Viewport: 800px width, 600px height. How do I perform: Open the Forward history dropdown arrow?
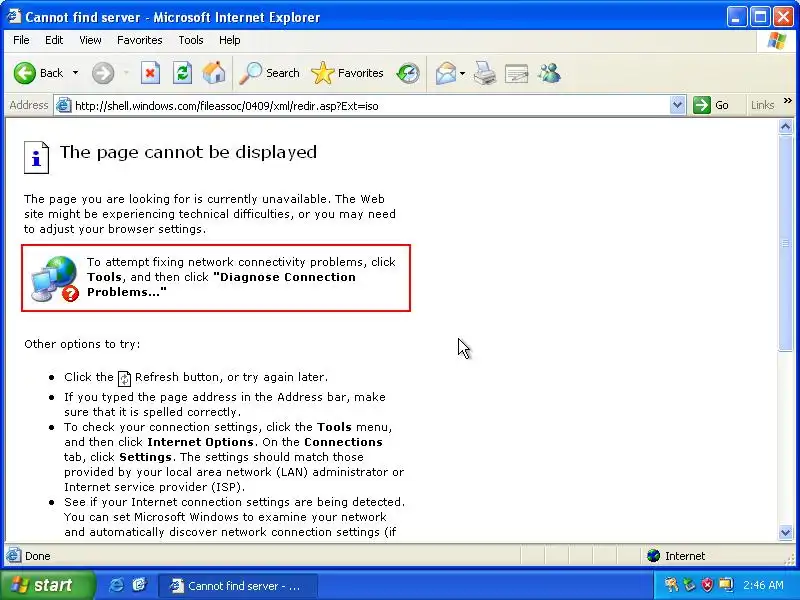point(126,73)
